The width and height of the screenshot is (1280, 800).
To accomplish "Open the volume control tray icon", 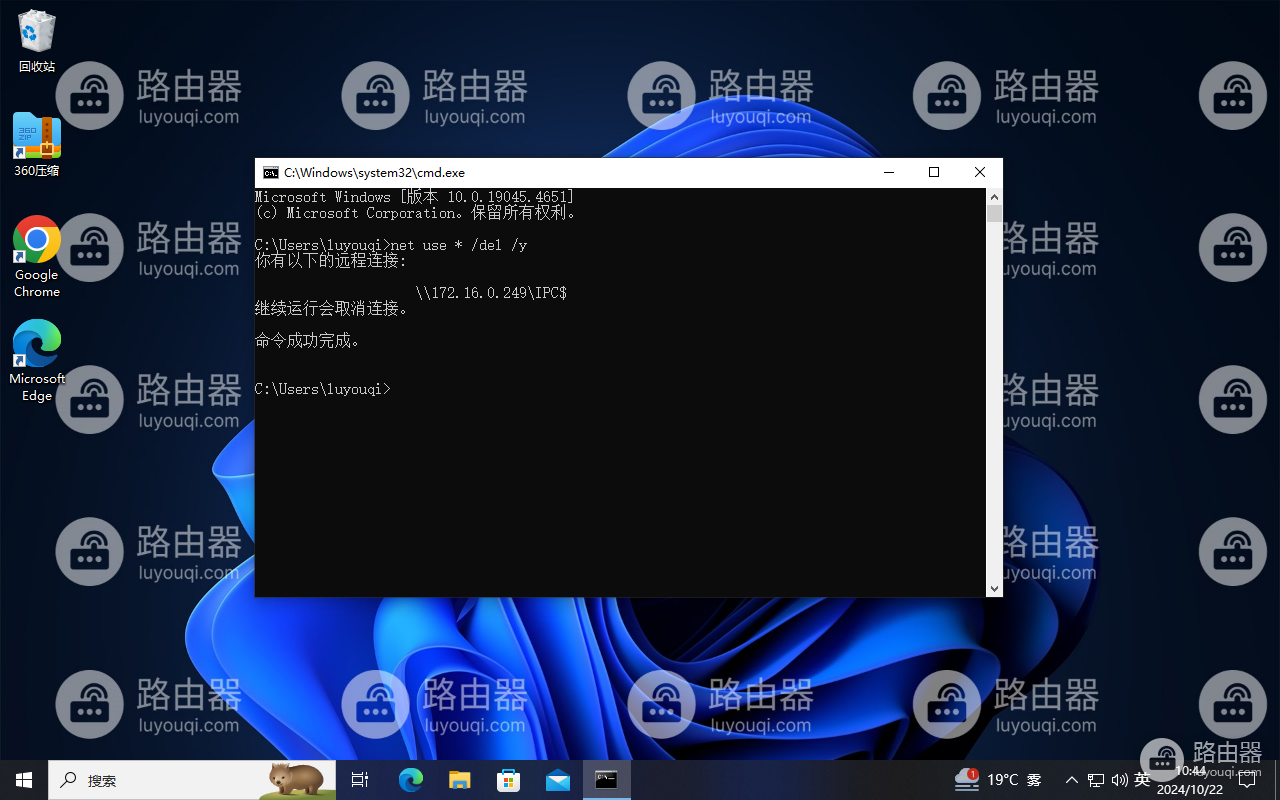I will coord(1119,780).
